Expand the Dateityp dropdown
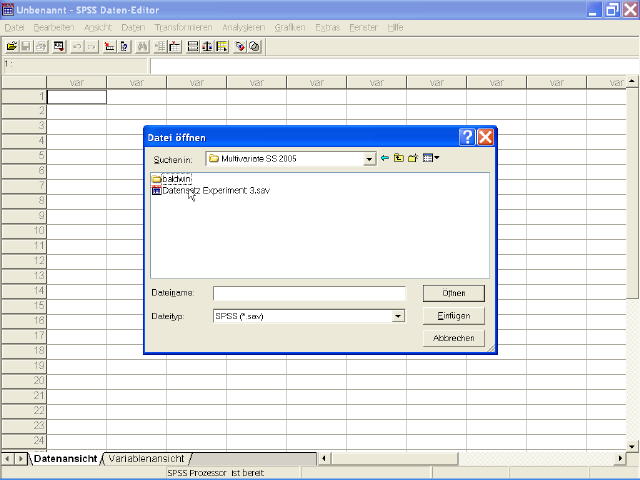Viewport: 640px width, 480px height. pos(398,316)
